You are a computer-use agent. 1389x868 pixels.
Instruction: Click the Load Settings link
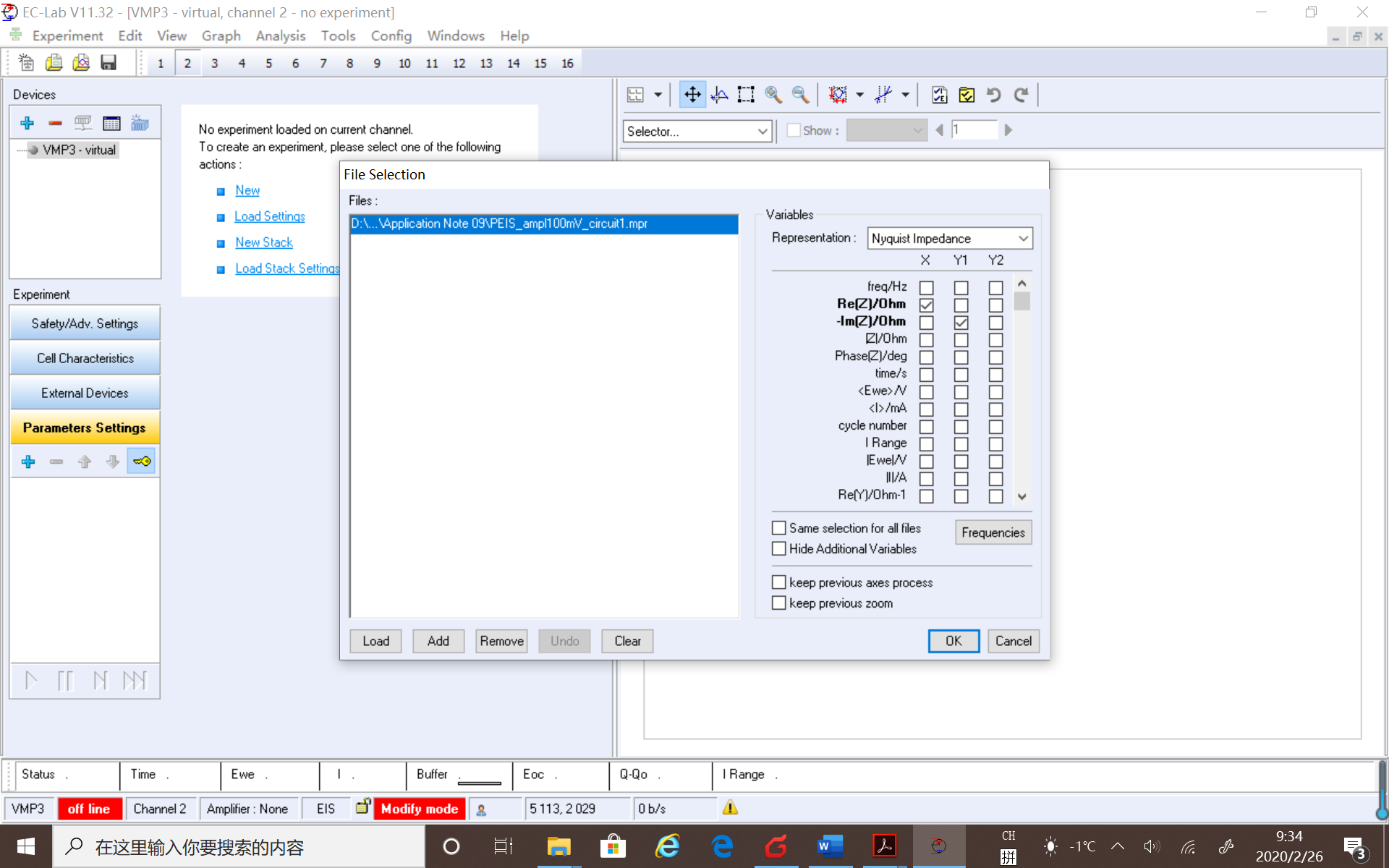[x=269, y=216]
